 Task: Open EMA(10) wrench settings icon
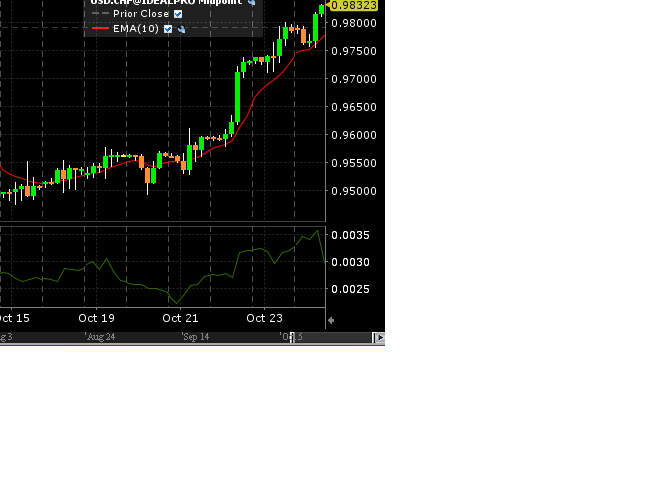click(182, 29)
